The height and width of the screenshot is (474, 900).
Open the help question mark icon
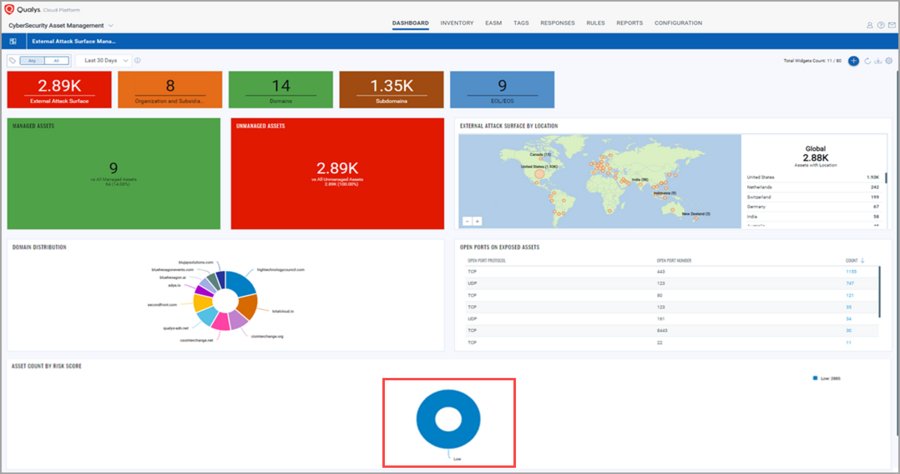[x=880, y=25]
